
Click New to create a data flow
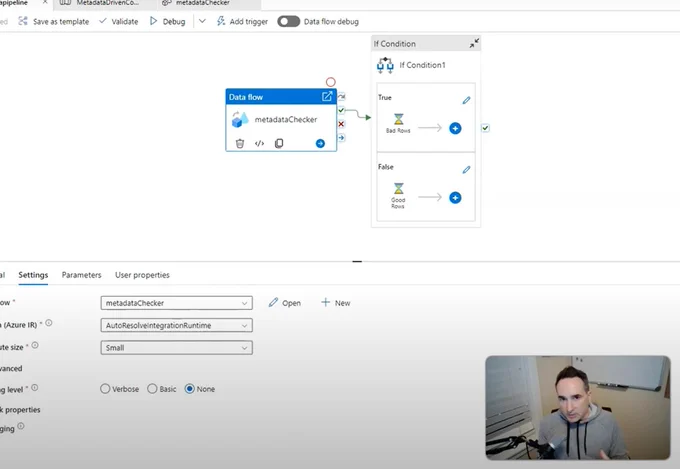[x=336, y=303]
